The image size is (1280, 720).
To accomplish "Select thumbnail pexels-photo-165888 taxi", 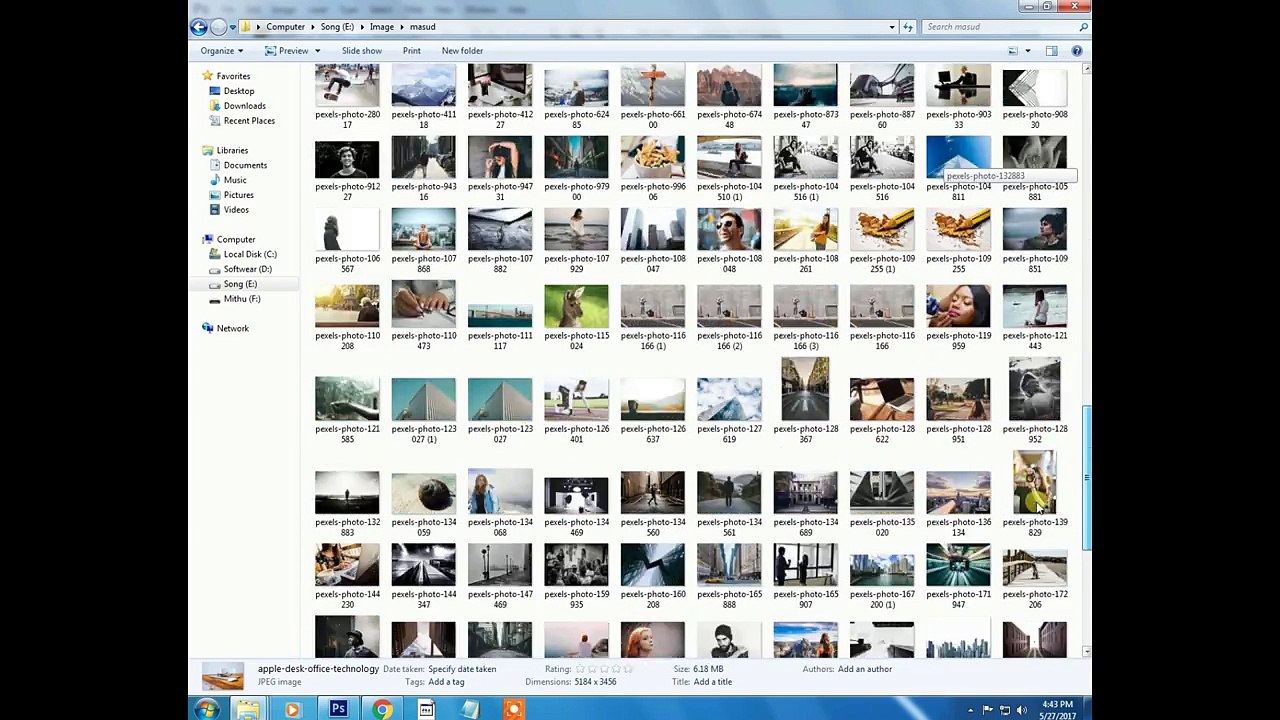I will (729, 565).
